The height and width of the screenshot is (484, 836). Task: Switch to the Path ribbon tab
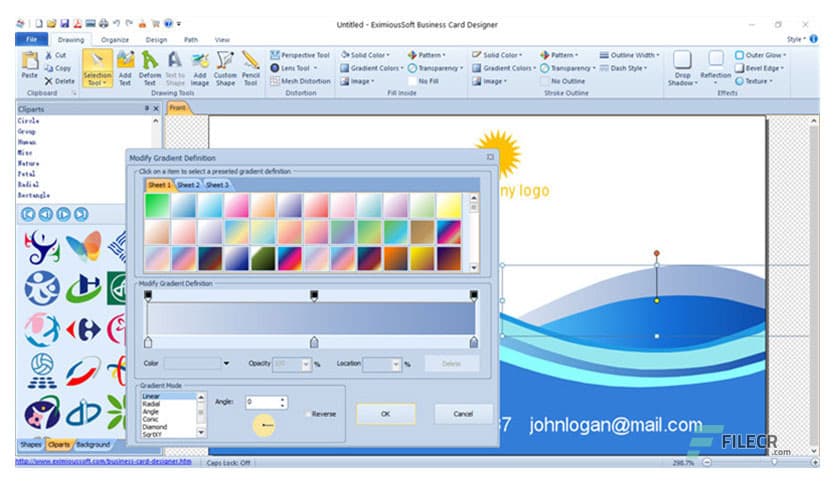(x=191, y=39)
